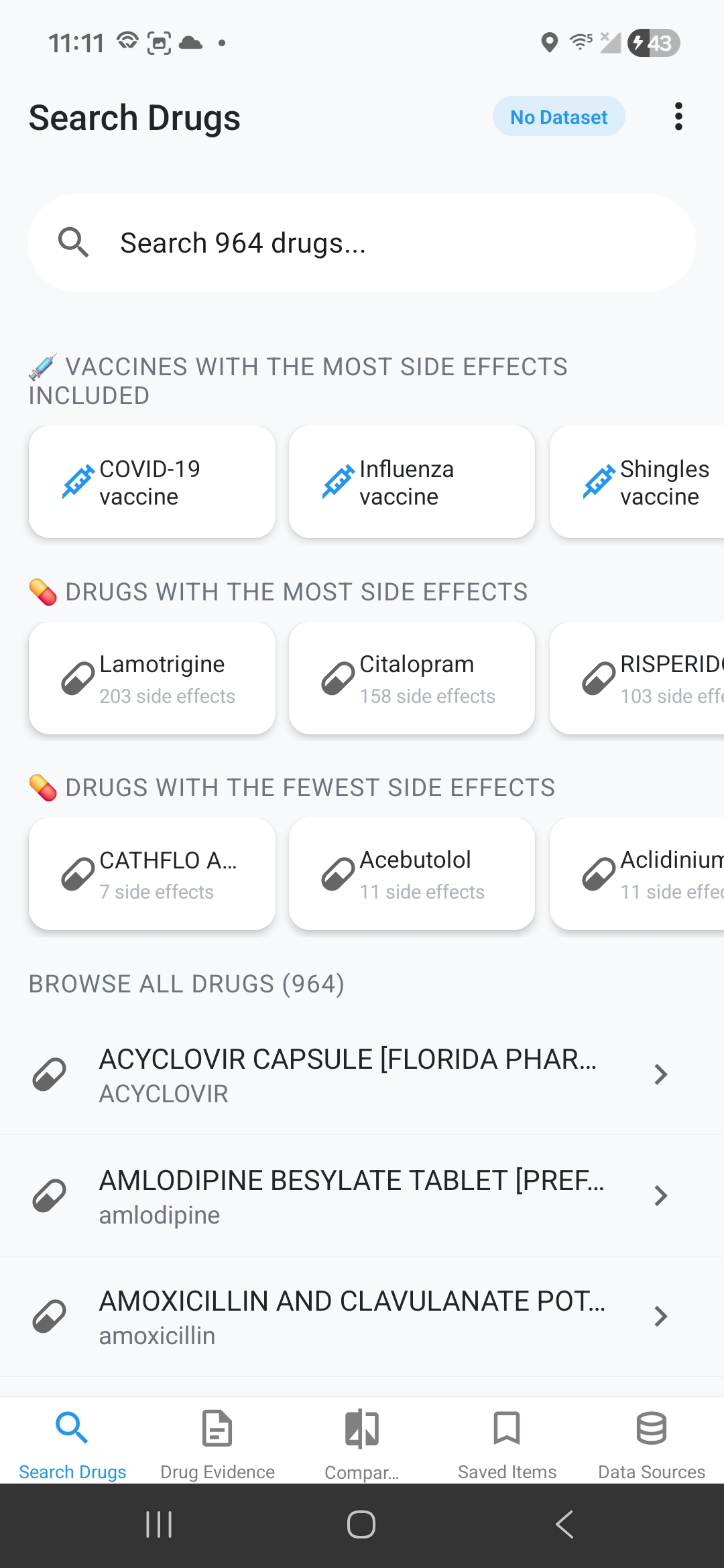724x1568 pixels.
Task: Open the Citalopram drug card
Action: click(x=412, y=678)
